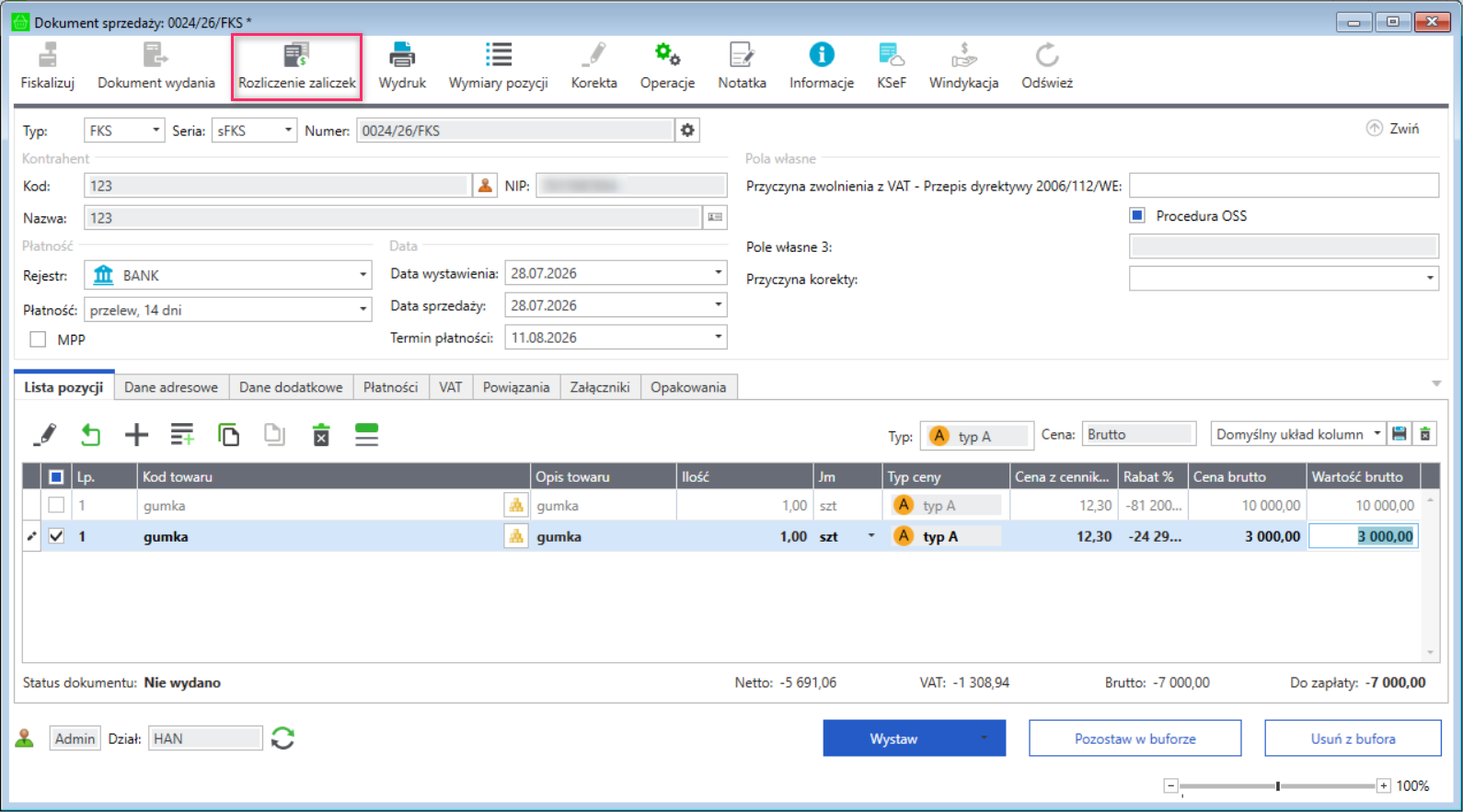Switch to the VAT tab
The height and width of the screenshot is (812, 1463).
[451, 387]
